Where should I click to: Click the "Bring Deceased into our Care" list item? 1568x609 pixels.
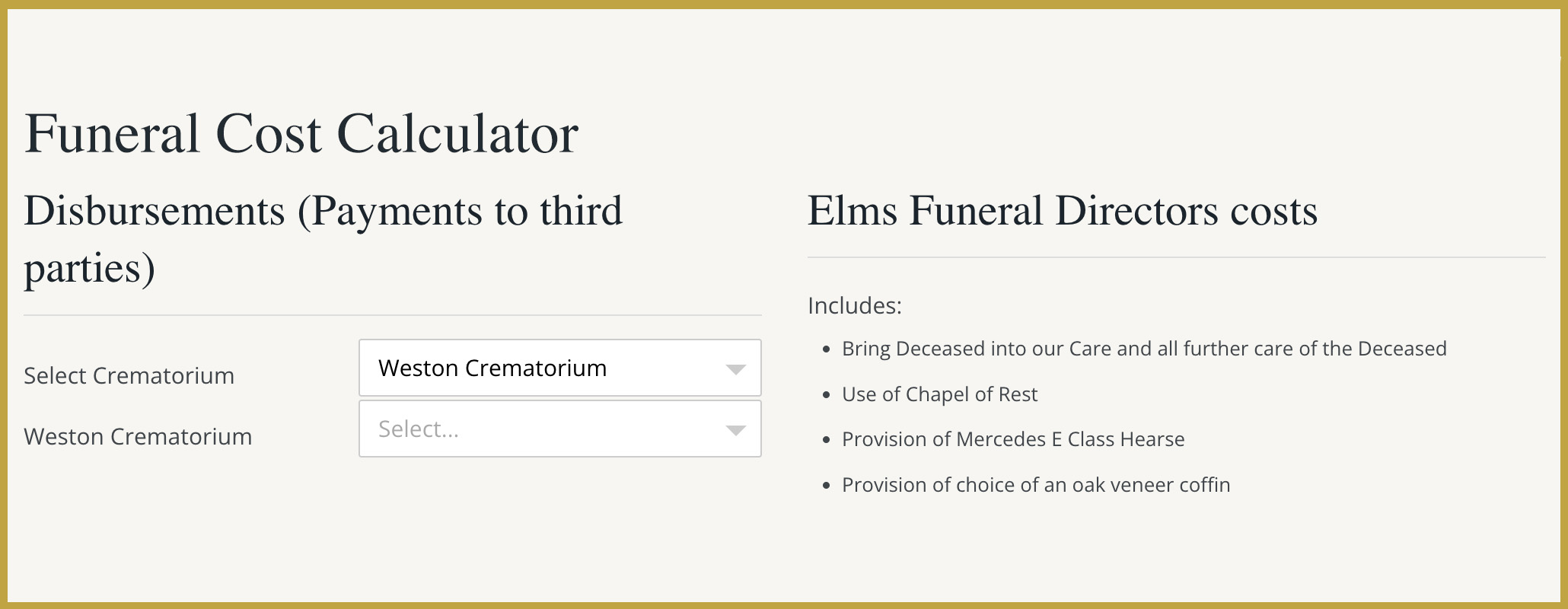point(1143,349)
